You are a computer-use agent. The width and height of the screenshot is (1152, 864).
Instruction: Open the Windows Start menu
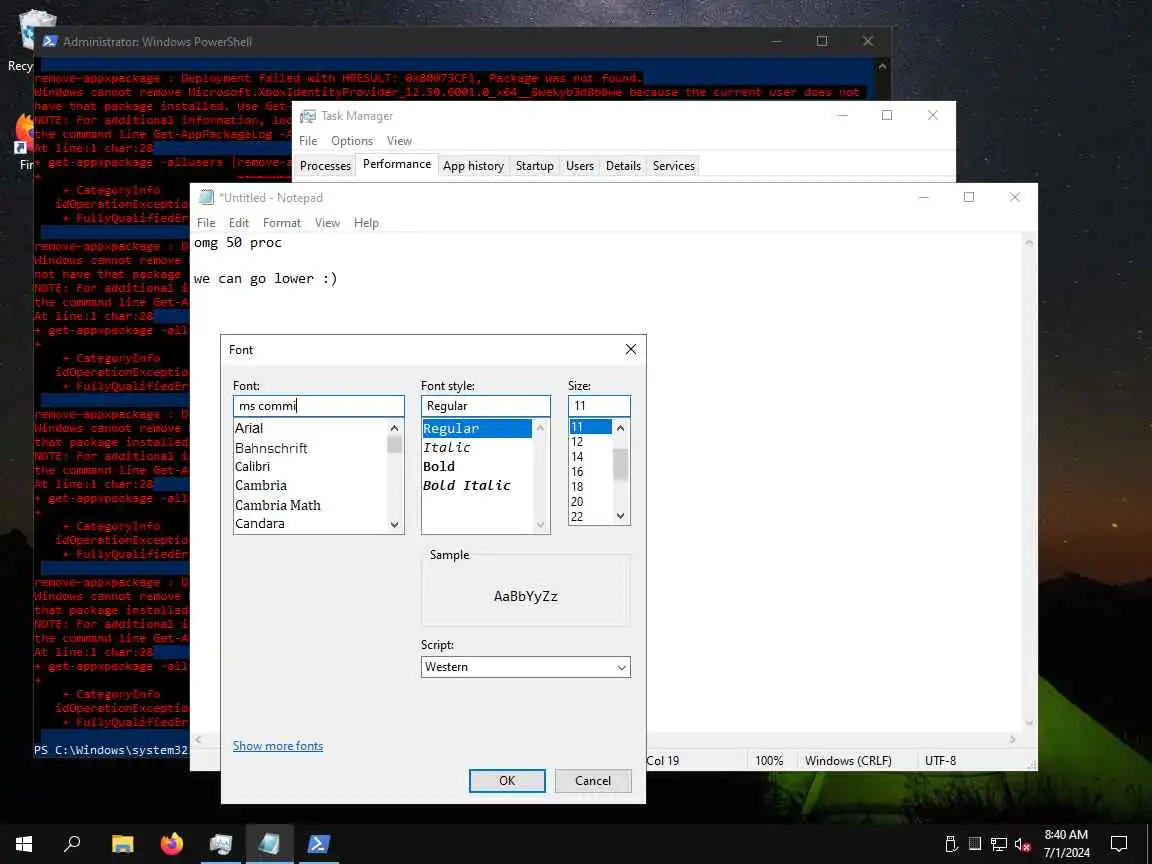(24, 843)
